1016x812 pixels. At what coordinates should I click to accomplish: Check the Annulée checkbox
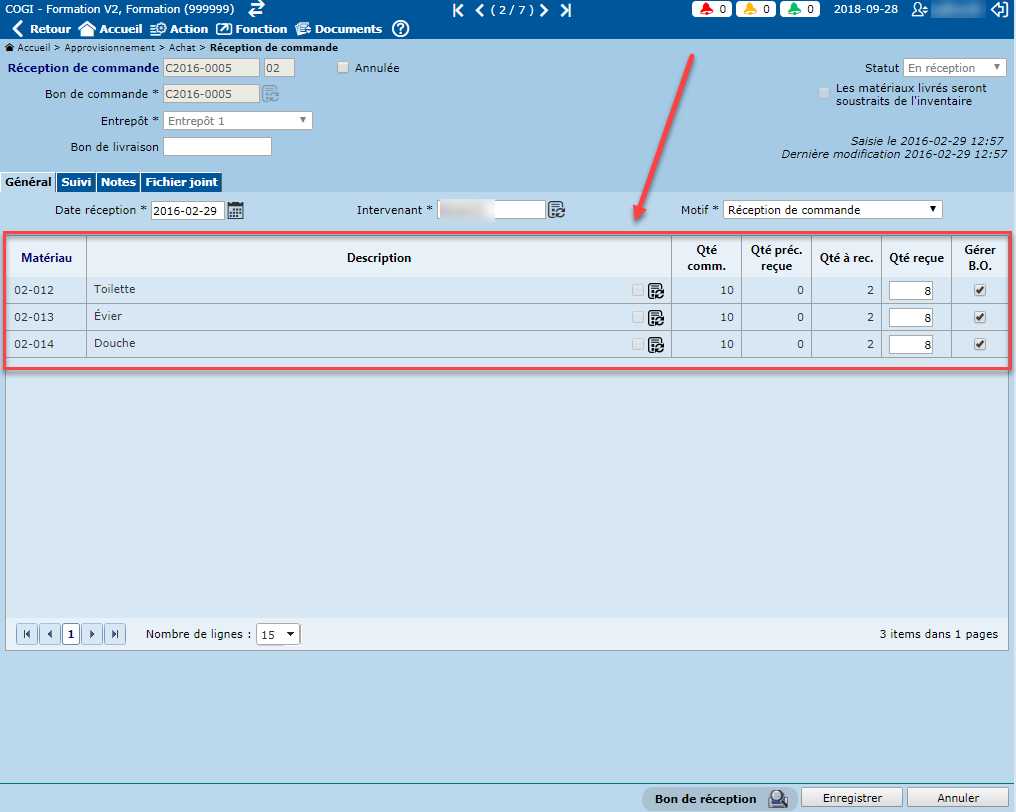[343, 68]
